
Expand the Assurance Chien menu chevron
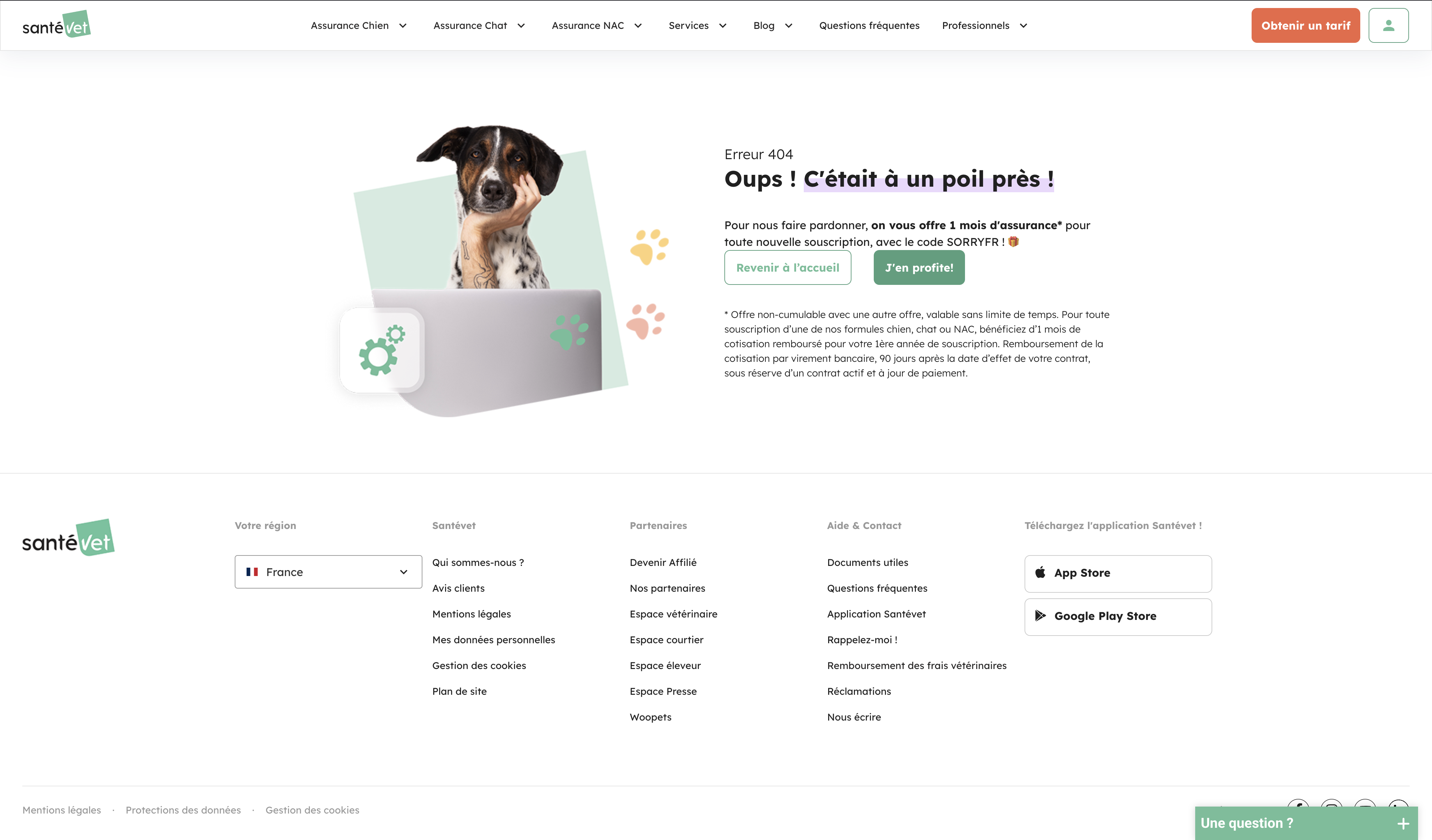tap(403, 25)
